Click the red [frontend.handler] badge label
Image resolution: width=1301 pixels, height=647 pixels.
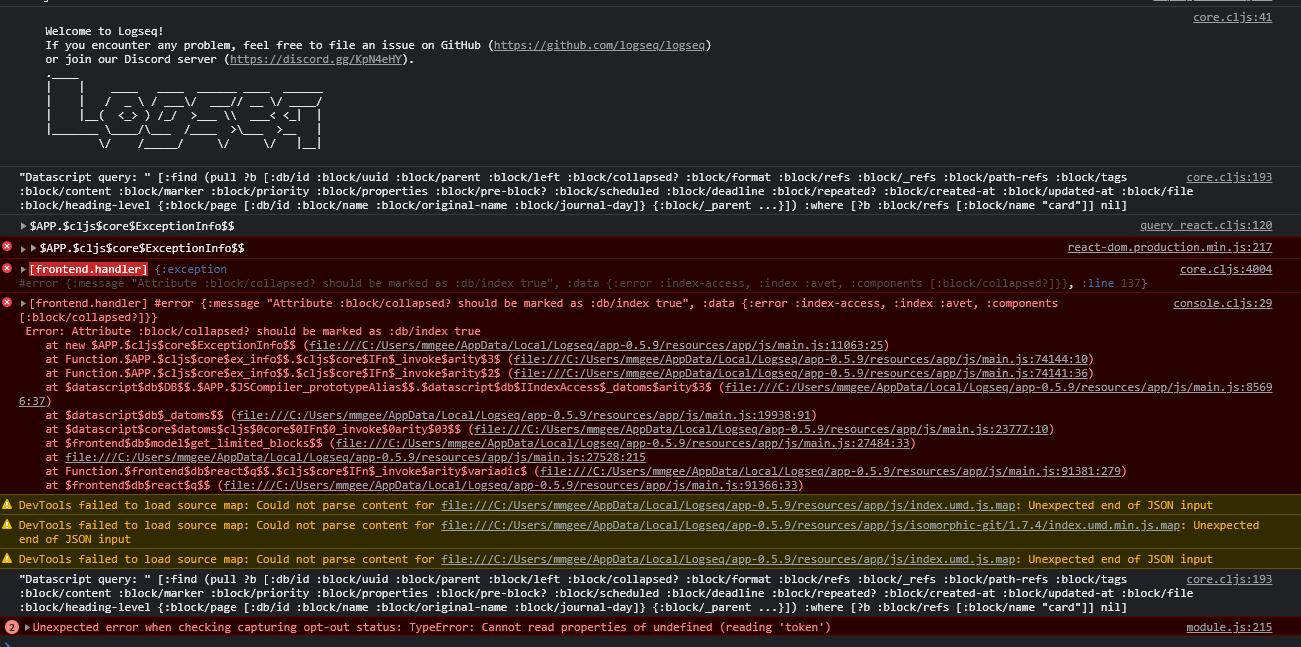tap(89, 269)
